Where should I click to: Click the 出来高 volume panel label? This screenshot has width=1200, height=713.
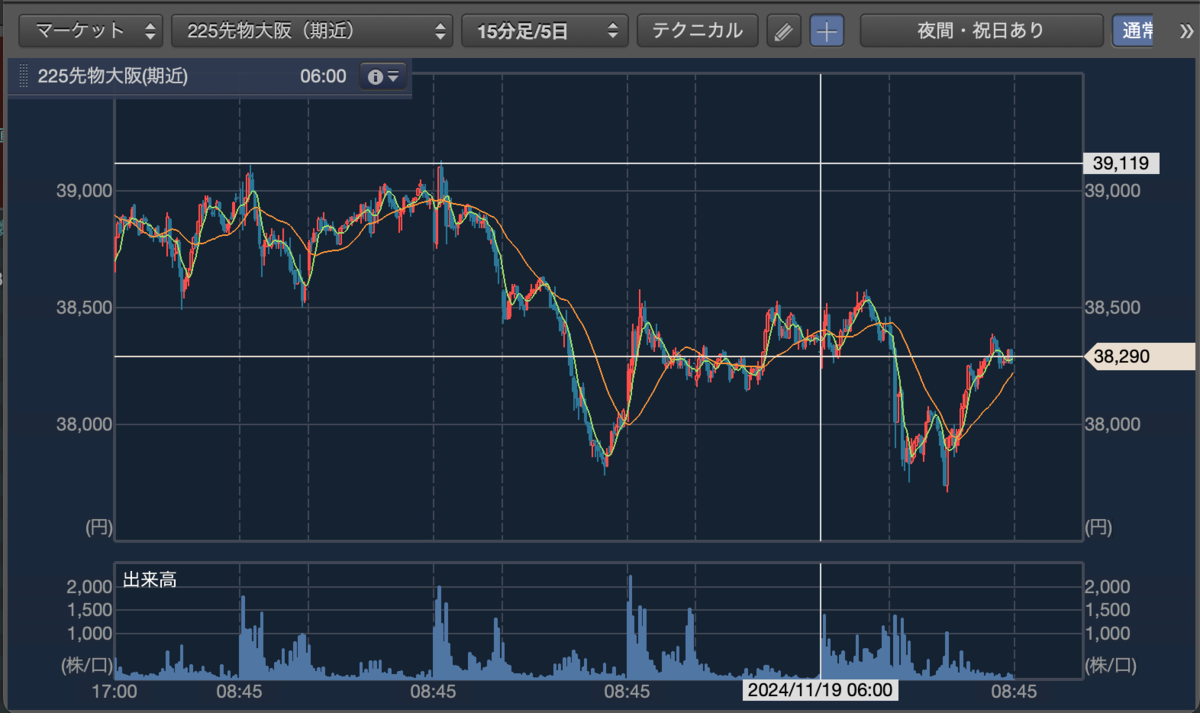pyautogui.click(x=150, y=579)
